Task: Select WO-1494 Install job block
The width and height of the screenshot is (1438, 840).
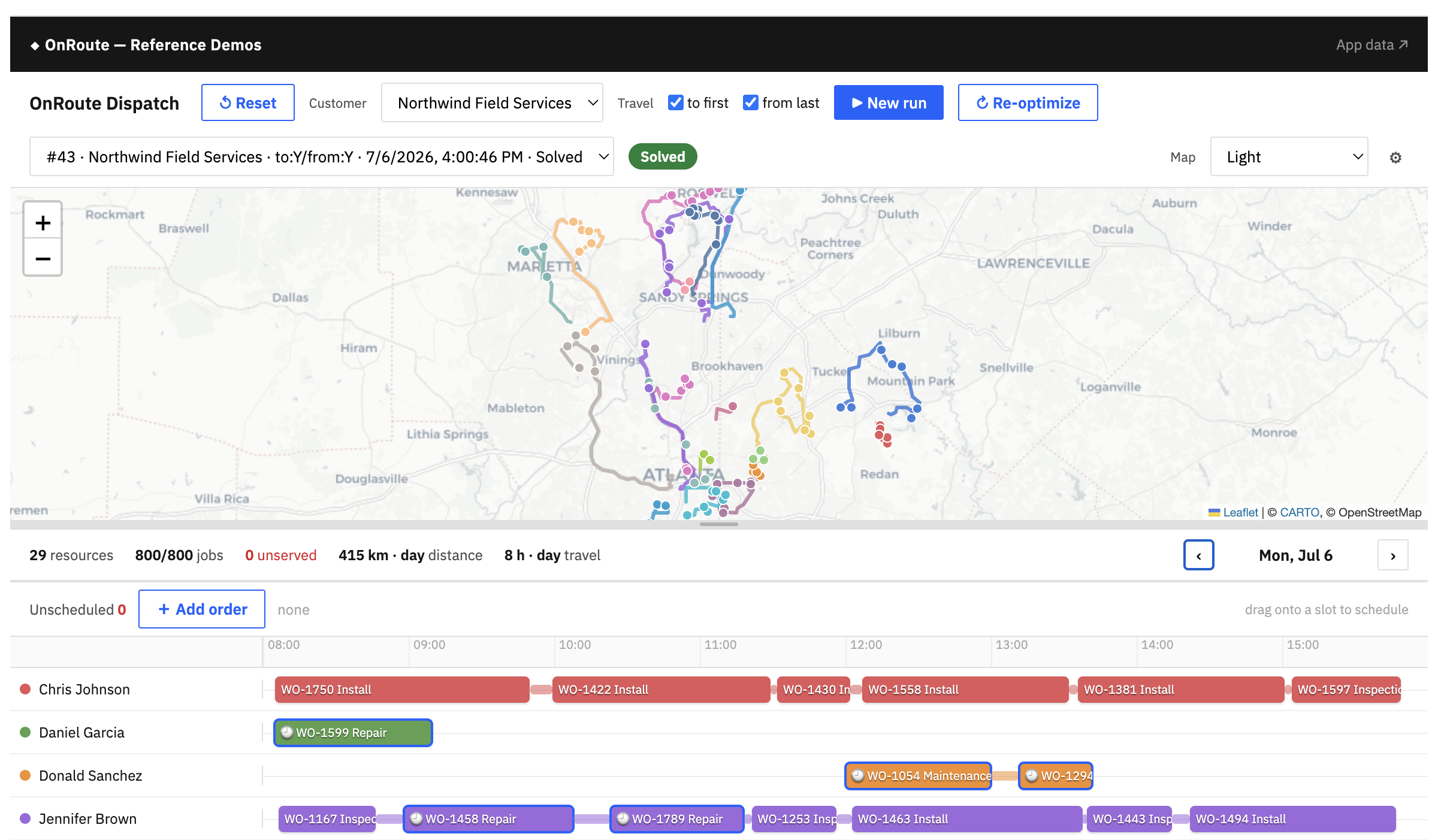Action: (x=1293, y=818)
